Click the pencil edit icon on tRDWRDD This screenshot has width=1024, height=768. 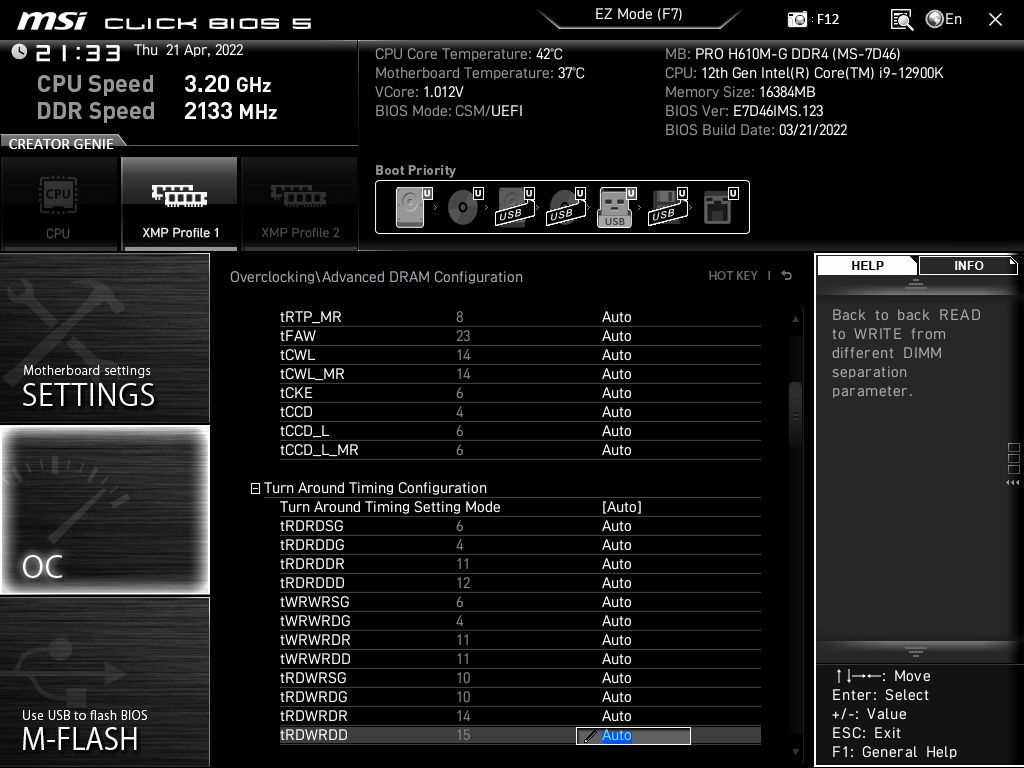click(590, 736)
